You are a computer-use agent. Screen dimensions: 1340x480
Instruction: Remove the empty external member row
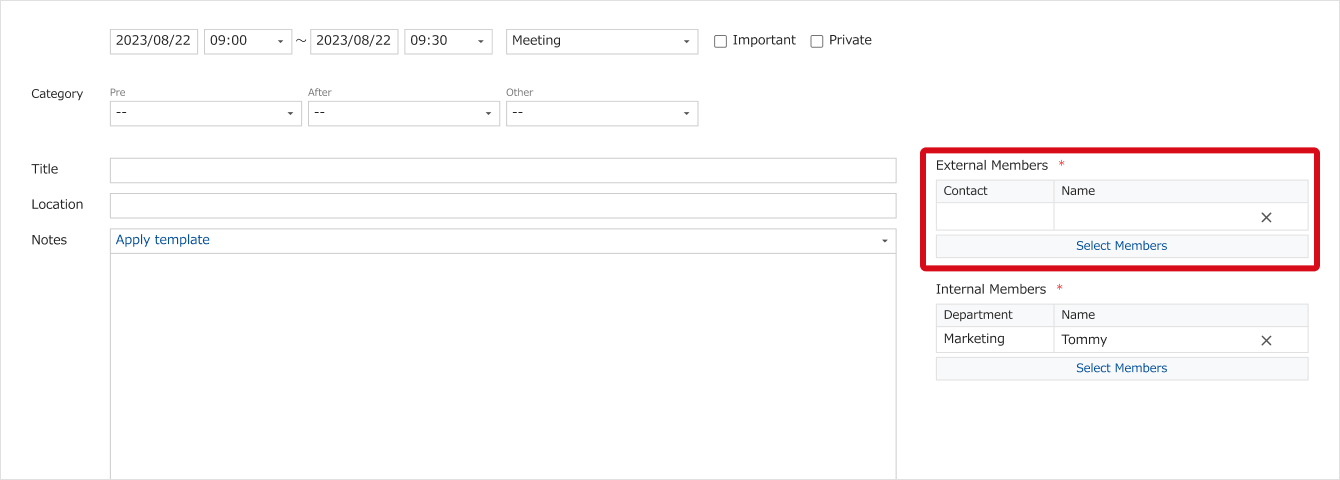pos(1266,217)
